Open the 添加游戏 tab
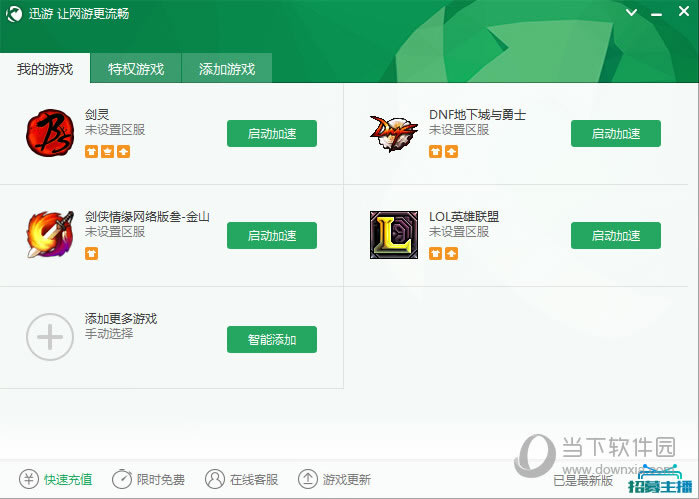 coord(227,68)
